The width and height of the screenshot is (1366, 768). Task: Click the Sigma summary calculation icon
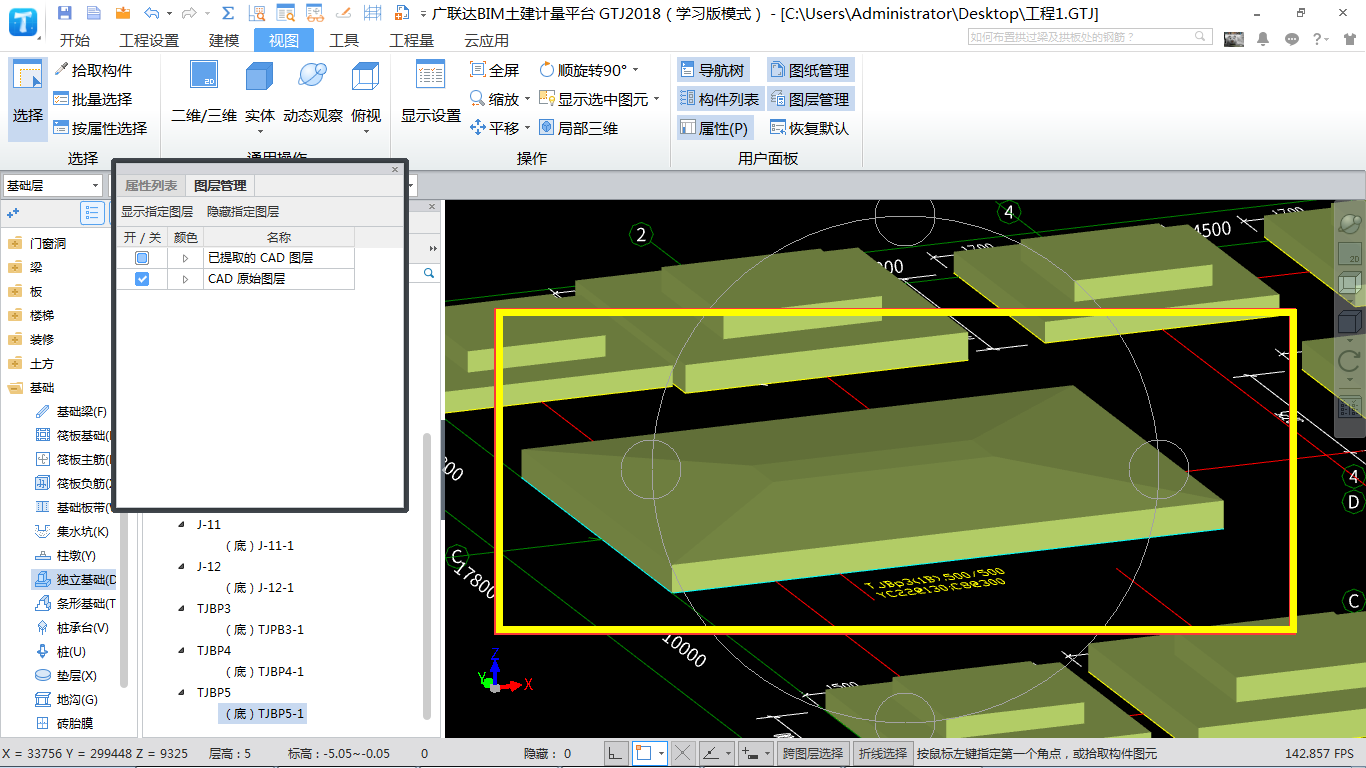click(x=228, y=13)
